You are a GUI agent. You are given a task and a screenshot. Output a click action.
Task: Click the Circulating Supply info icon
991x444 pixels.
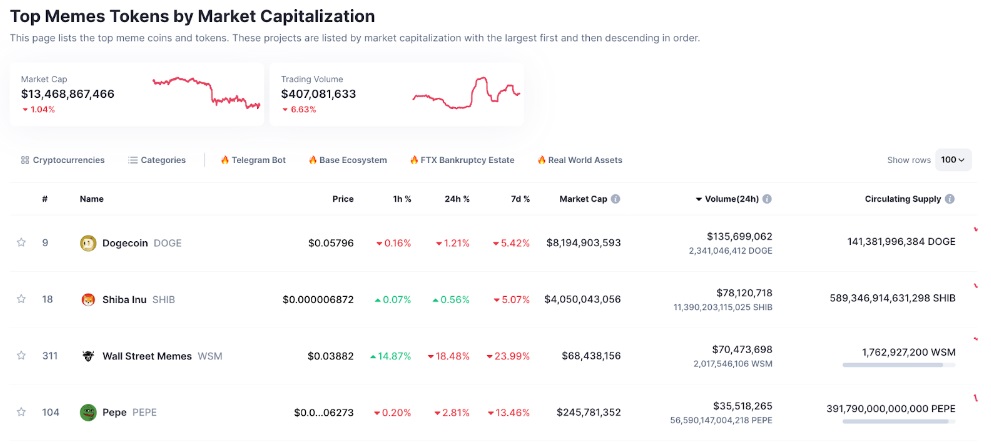coord(949,199)
